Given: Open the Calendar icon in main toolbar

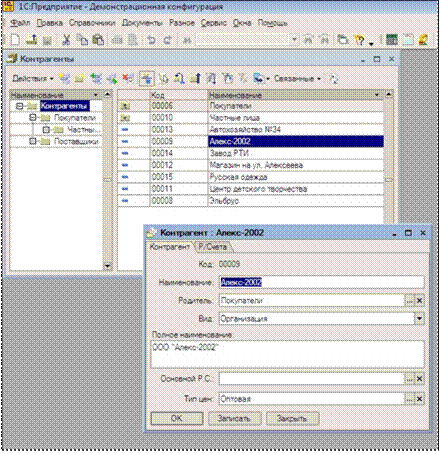Looking at the screenshot, I should (407, 40).
